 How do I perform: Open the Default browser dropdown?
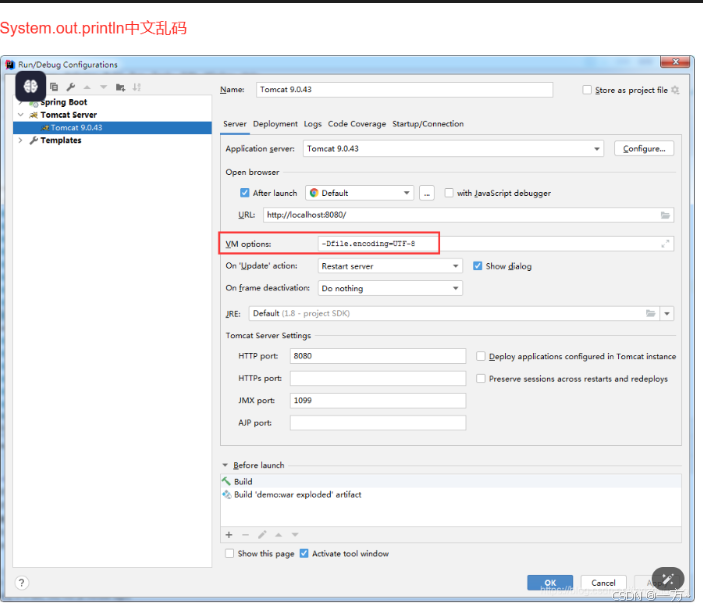coord(360,193)
